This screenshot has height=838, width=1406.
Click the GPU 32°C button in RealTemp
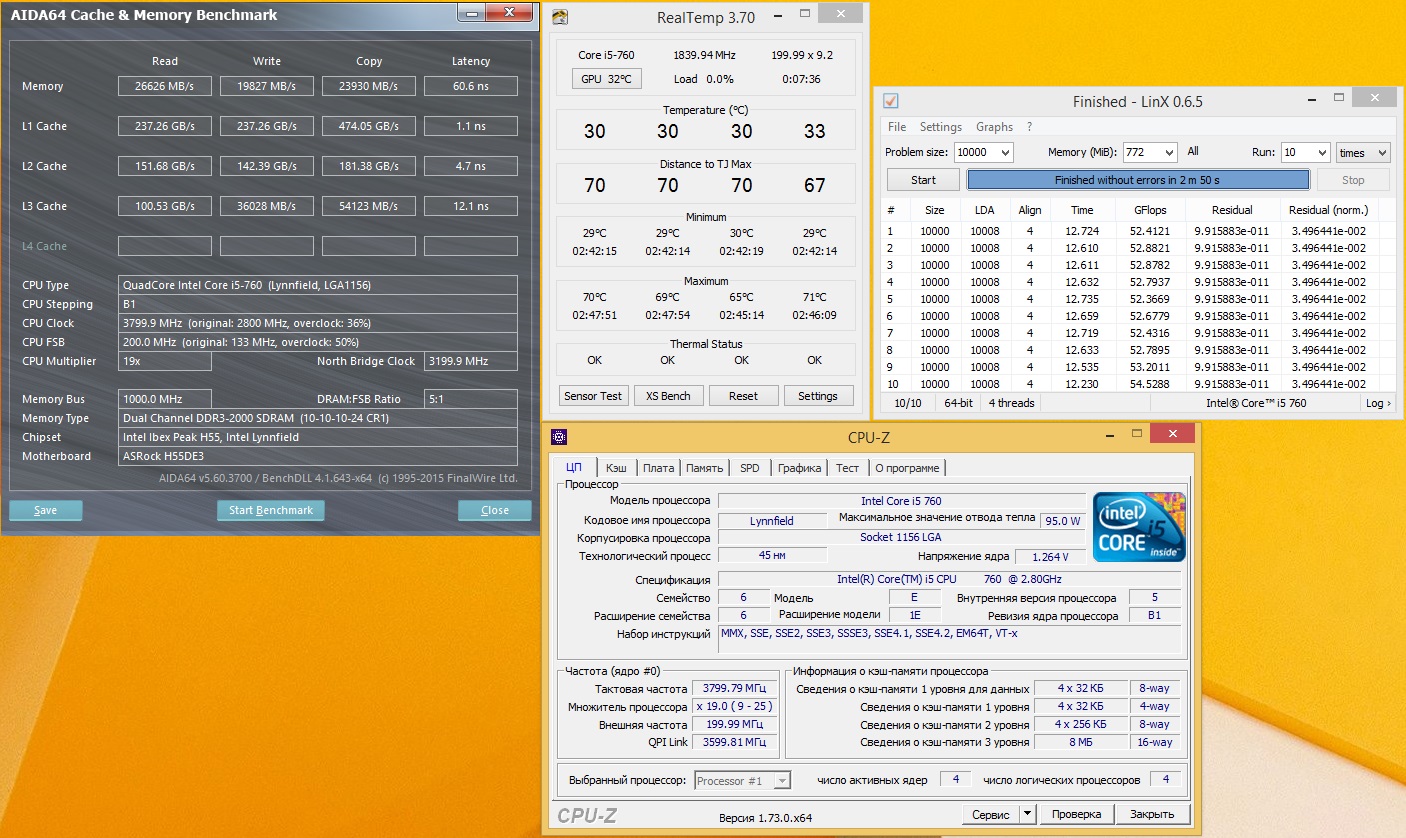607,79
